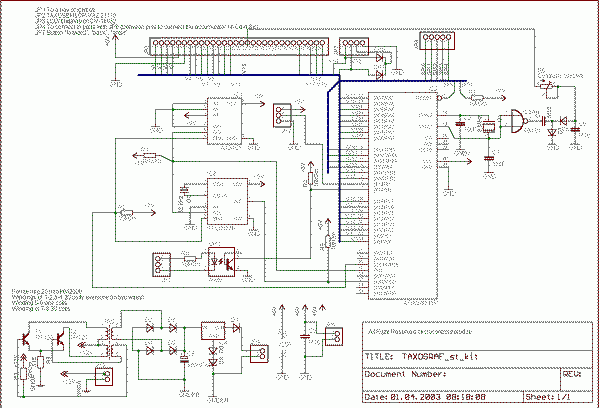Click the NAND gate symbol
This screenshot has width=600, height=408.
pos(520,121)
